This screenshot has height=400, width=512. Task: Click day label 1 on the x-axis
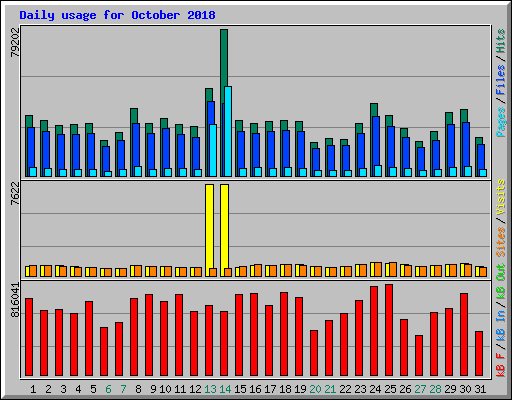[33, 389]
